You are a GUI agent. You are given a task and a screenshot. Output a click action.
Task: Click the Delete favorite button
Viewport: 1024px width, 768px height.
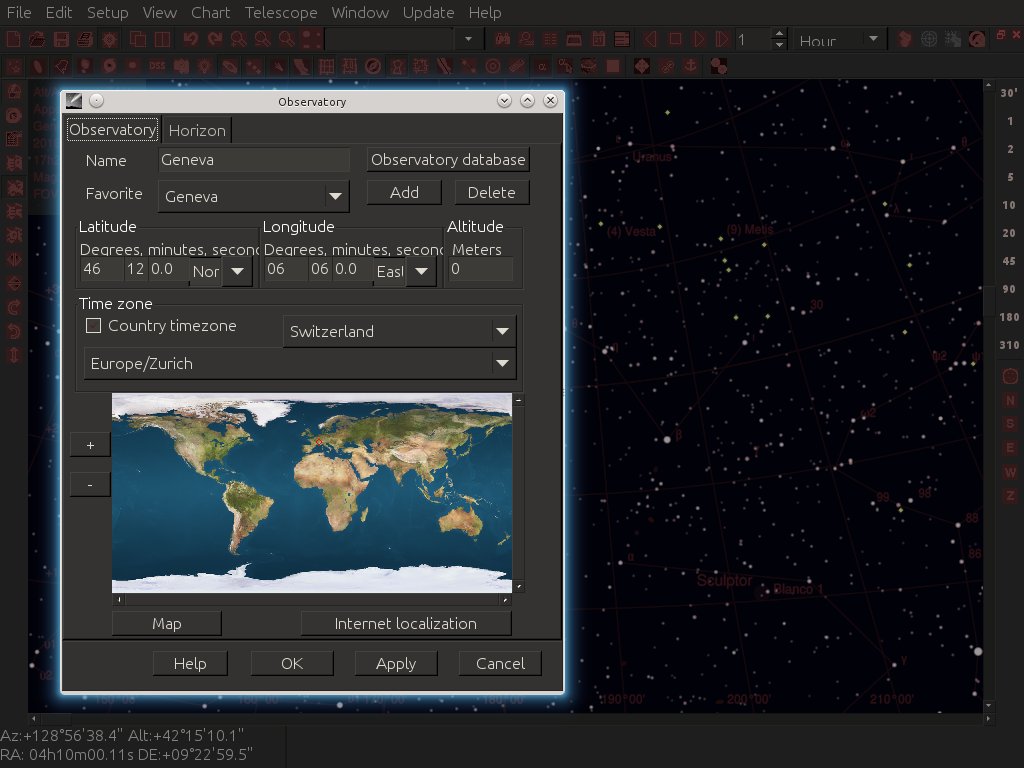coord(492,193)
